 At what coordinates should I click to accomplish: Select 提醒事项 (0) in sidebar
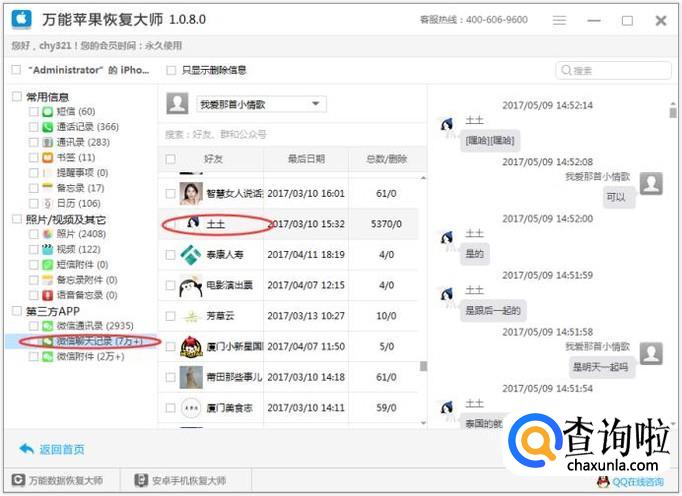coord(82,173)
